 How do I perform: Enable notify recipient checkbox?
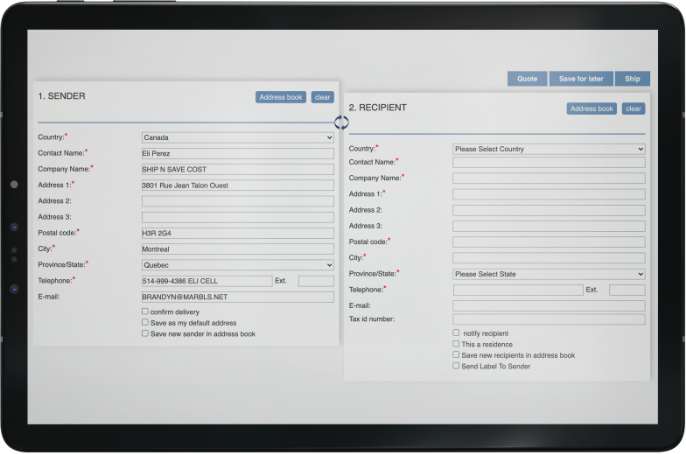[456, 332]
